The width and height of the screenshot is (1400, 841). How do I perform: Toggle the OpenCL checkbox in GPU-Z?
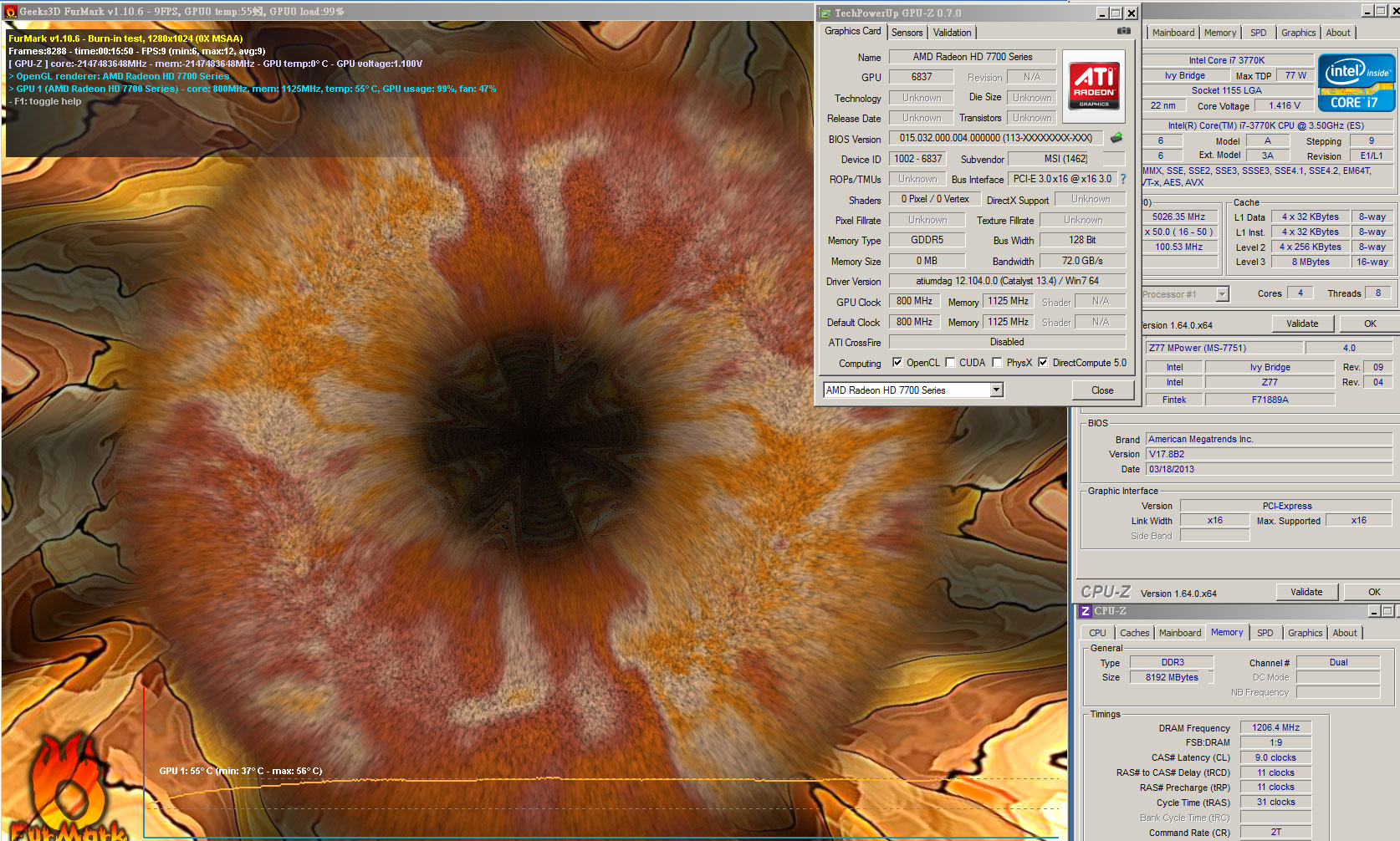[897, 363]
